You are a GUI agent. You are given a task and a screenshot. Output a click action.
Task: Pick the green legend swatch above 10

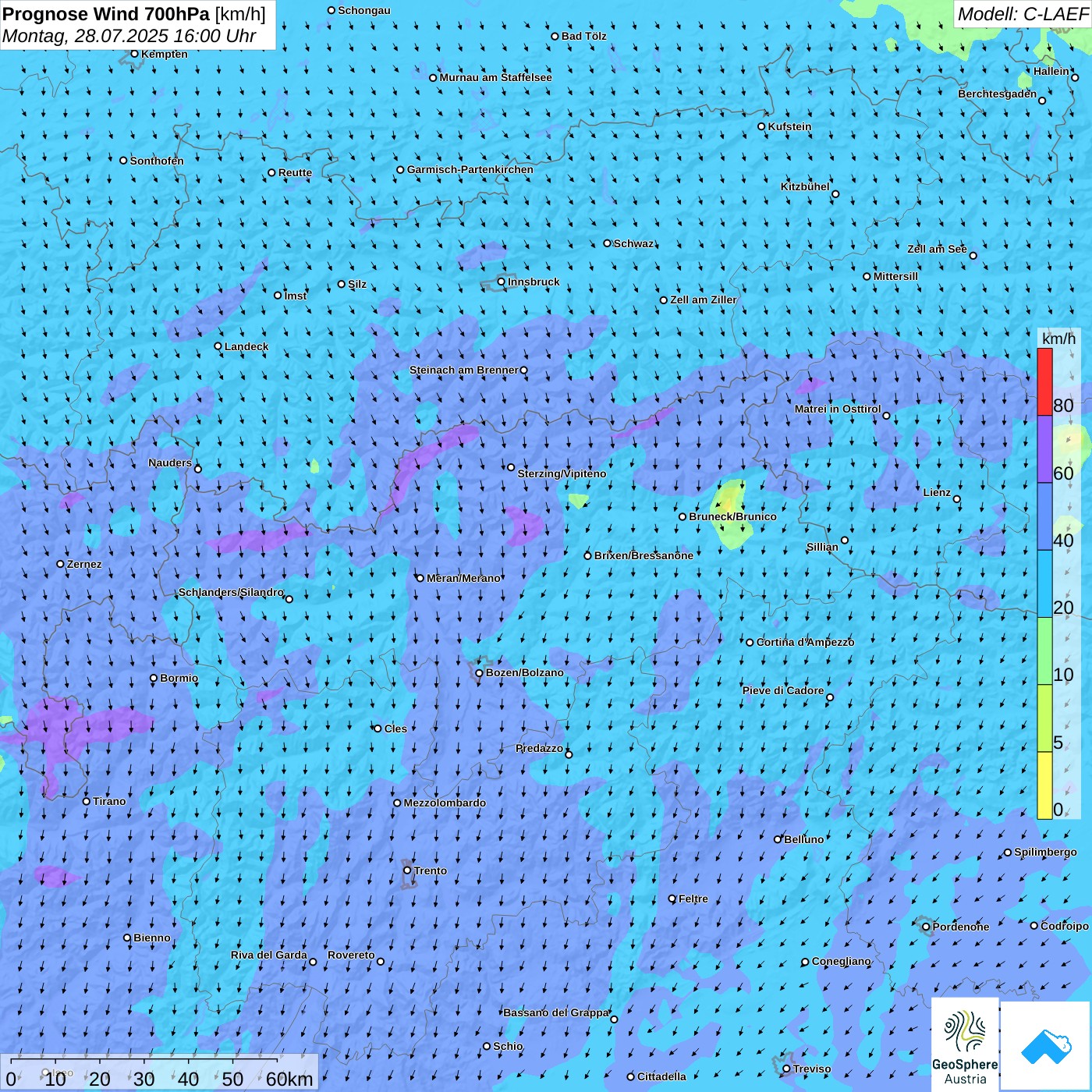pyautogui.click(x=1044, y=651)
